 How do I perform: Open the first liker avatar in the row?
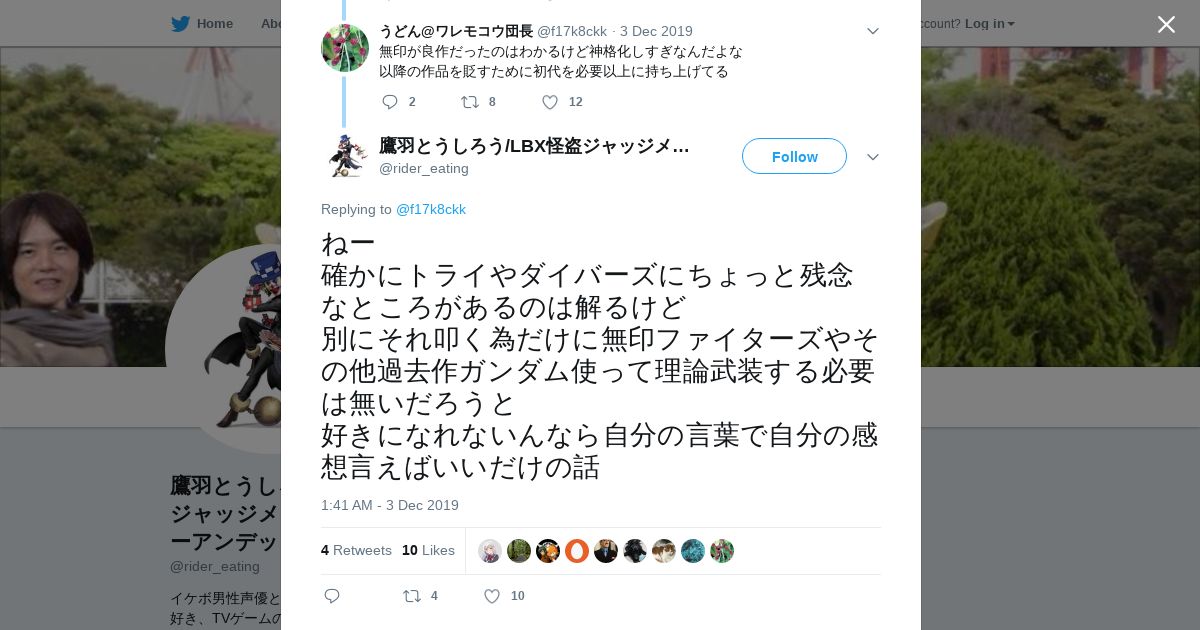(490, 551)
